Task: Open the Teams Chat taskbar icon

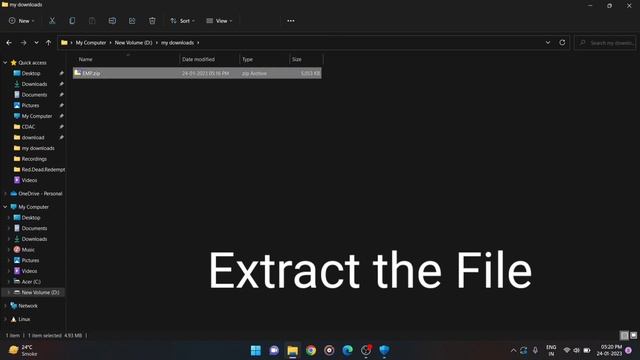Action: (x=274, y=350)
